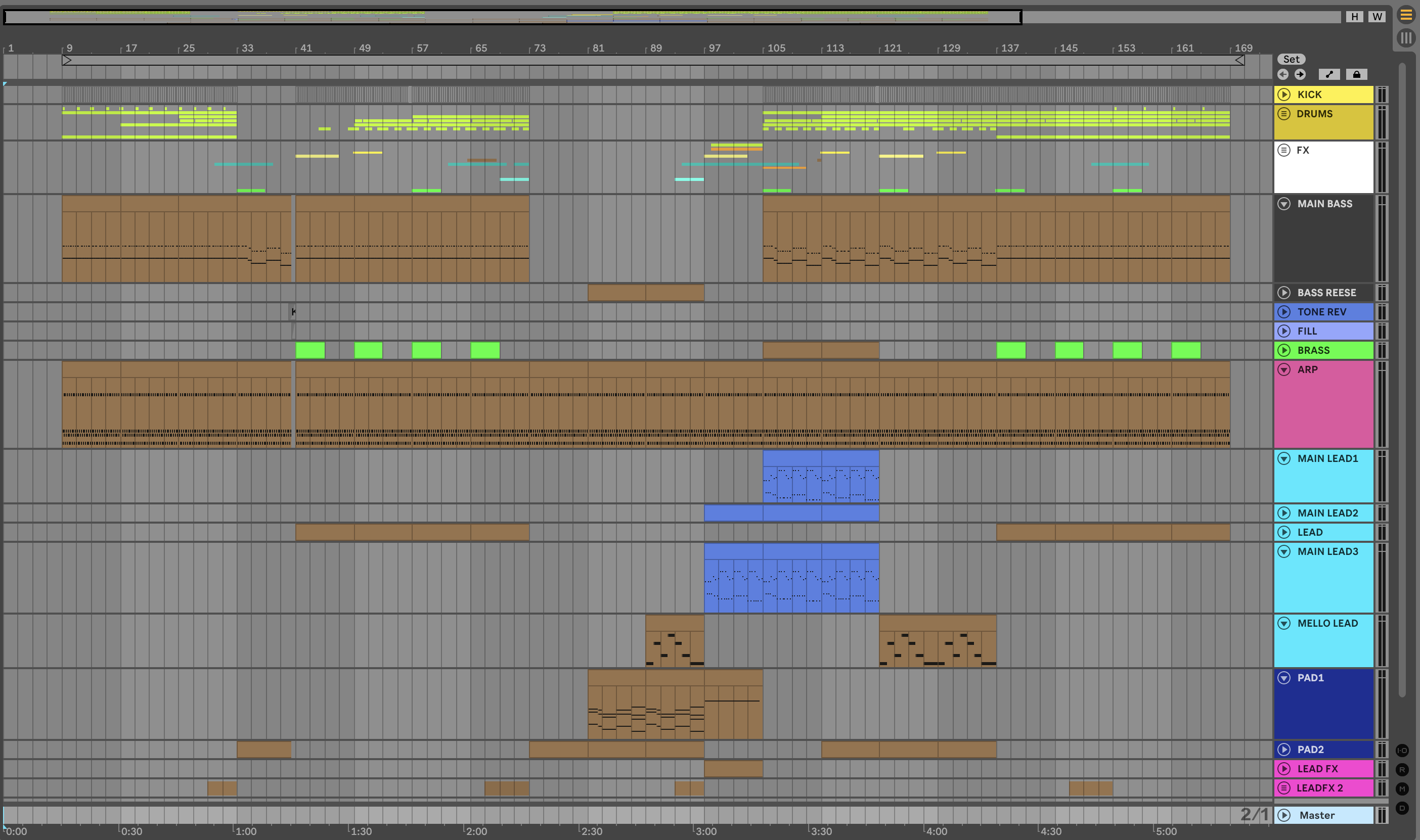The width and height of the screenshot is (1420, 840).
Task: Click the Master track round arrow button
Action: [1284, 815]
